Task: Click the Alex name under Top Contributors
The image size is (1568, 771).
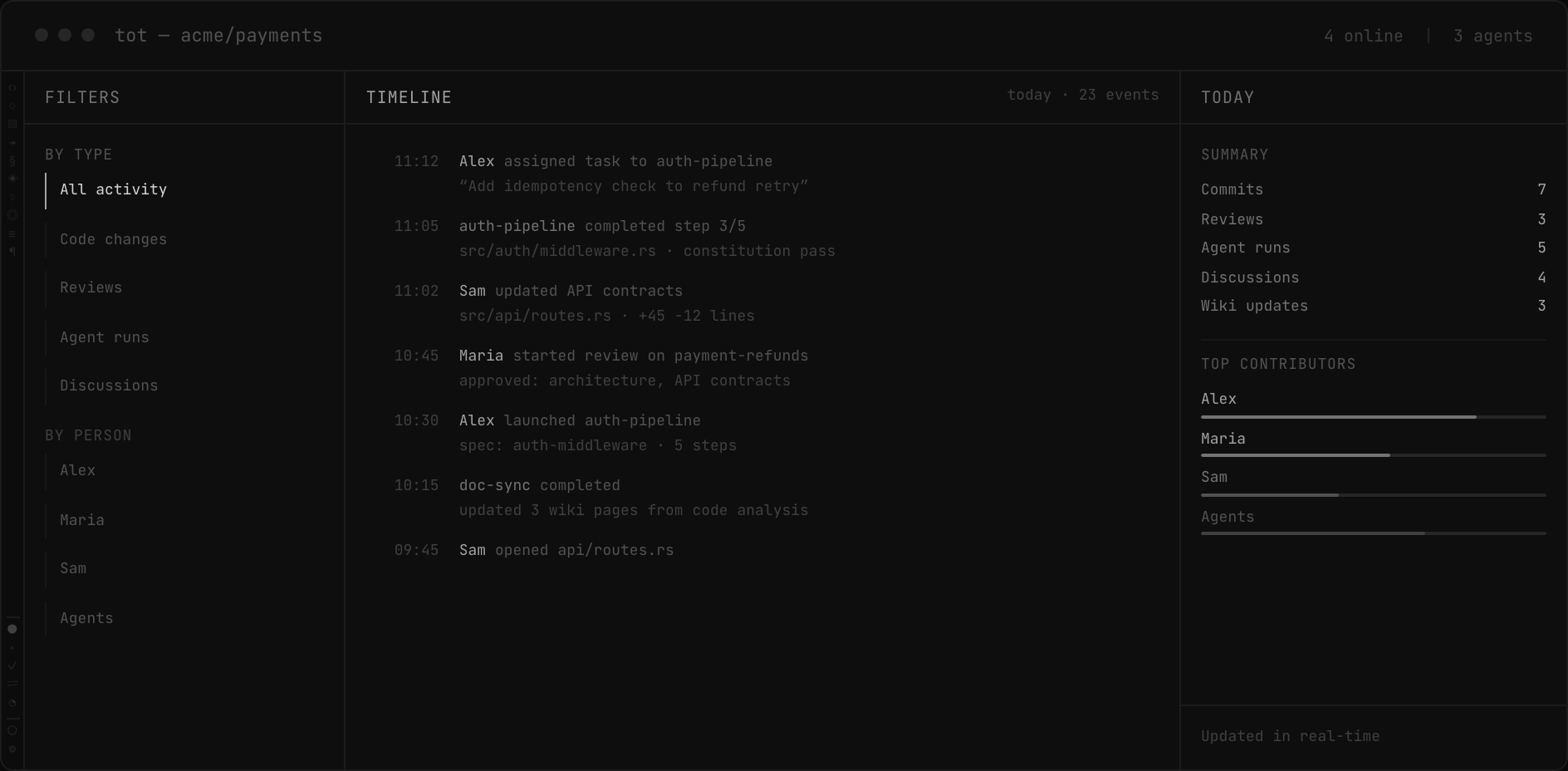Action: click(x=1218, y=400)
